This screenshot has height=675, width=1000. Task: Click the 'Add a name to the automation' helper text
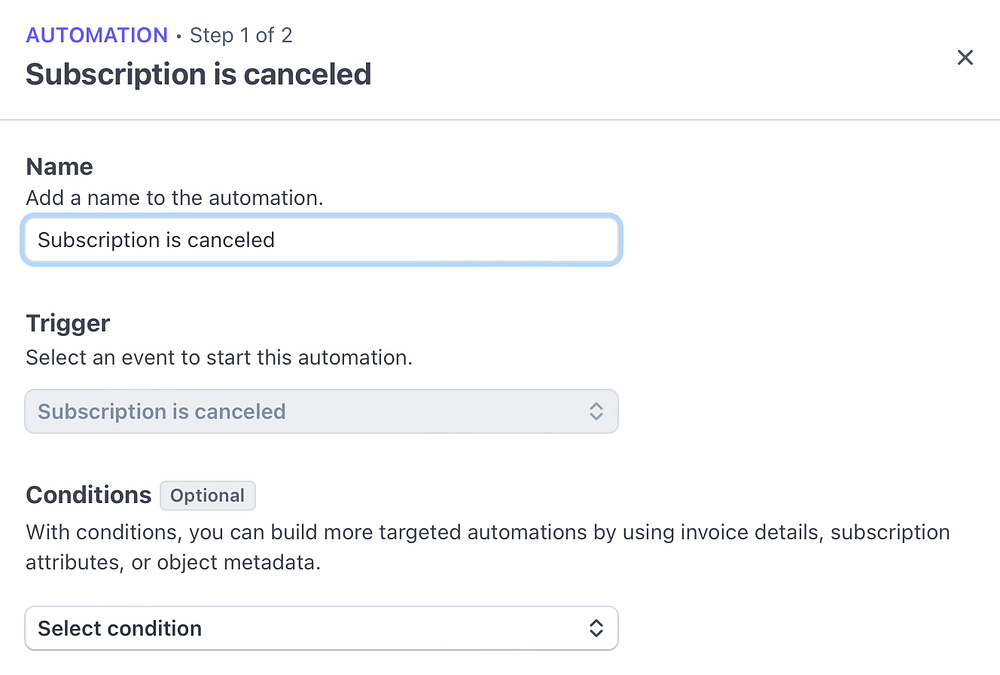pyautogui.click(x=174, y=198)
